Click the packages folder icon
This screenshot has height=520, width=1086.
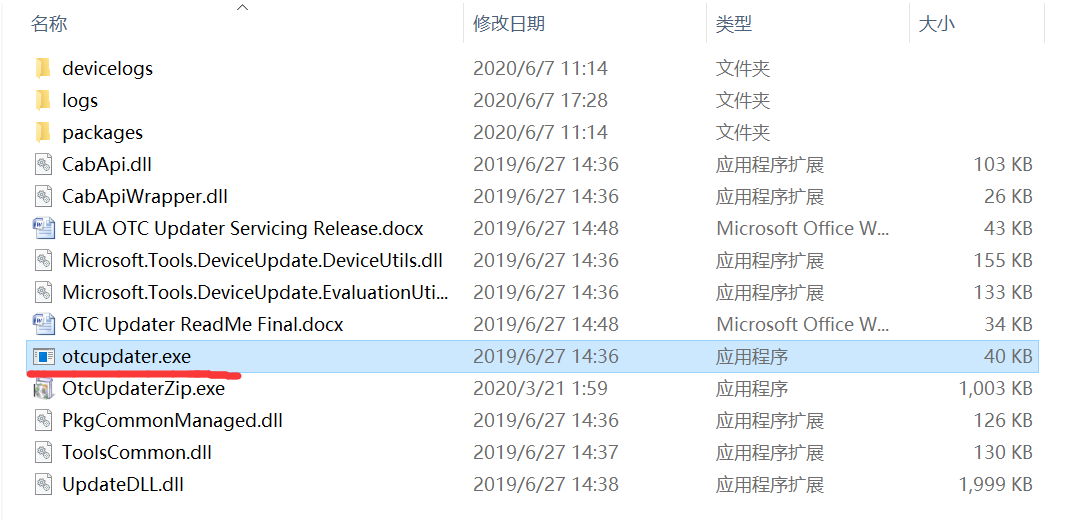click(x=42, y=132)
